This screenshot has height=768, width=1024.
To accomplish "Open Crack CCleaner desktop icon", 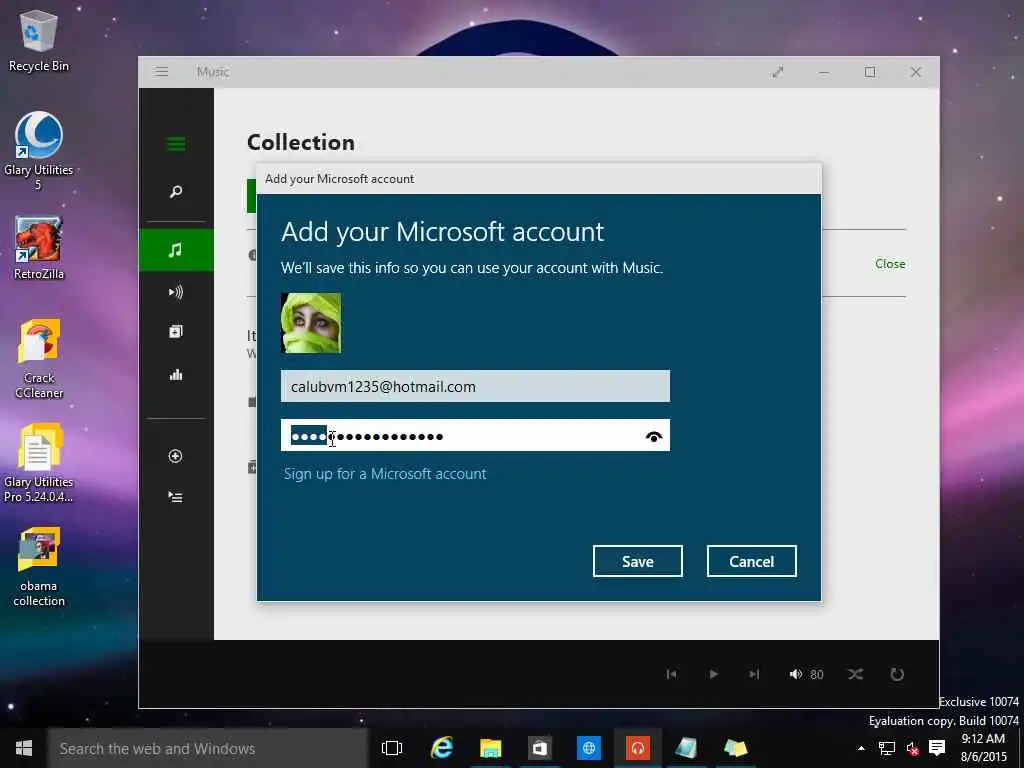I will point(39,359).
